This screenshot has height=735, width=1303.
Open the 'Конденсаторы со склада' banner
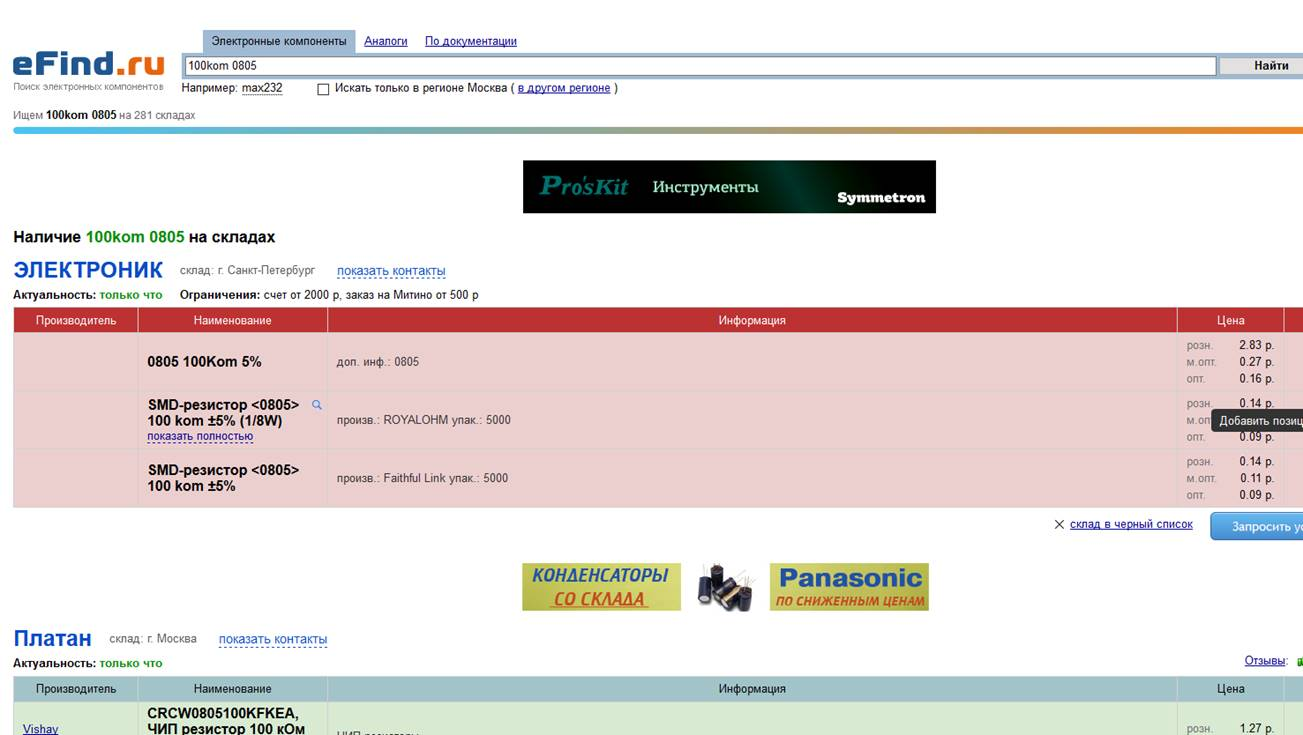(x=601, y=587)
